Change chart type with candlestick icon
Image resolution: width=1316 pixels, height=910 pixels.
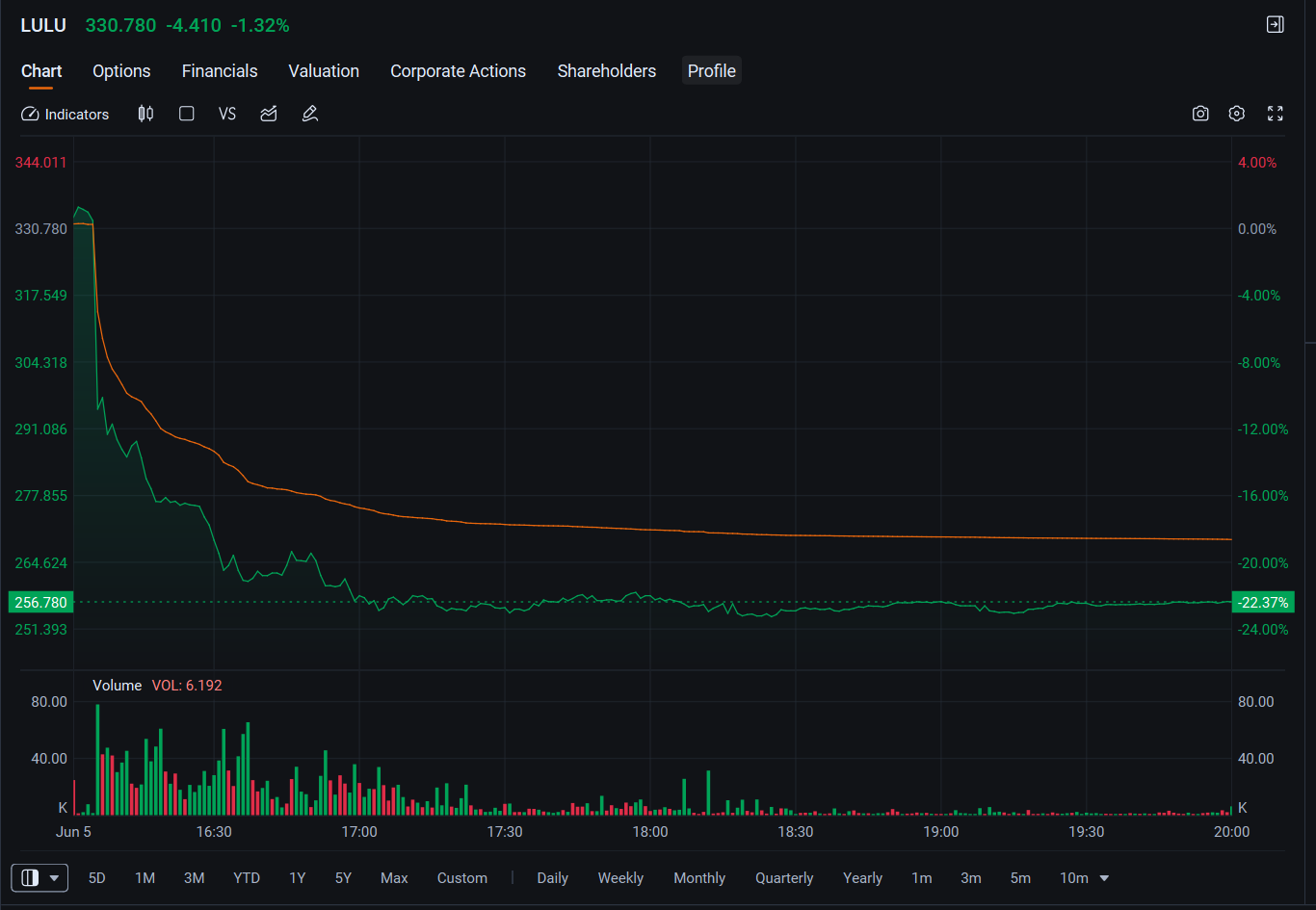click(x=145, y=114)
